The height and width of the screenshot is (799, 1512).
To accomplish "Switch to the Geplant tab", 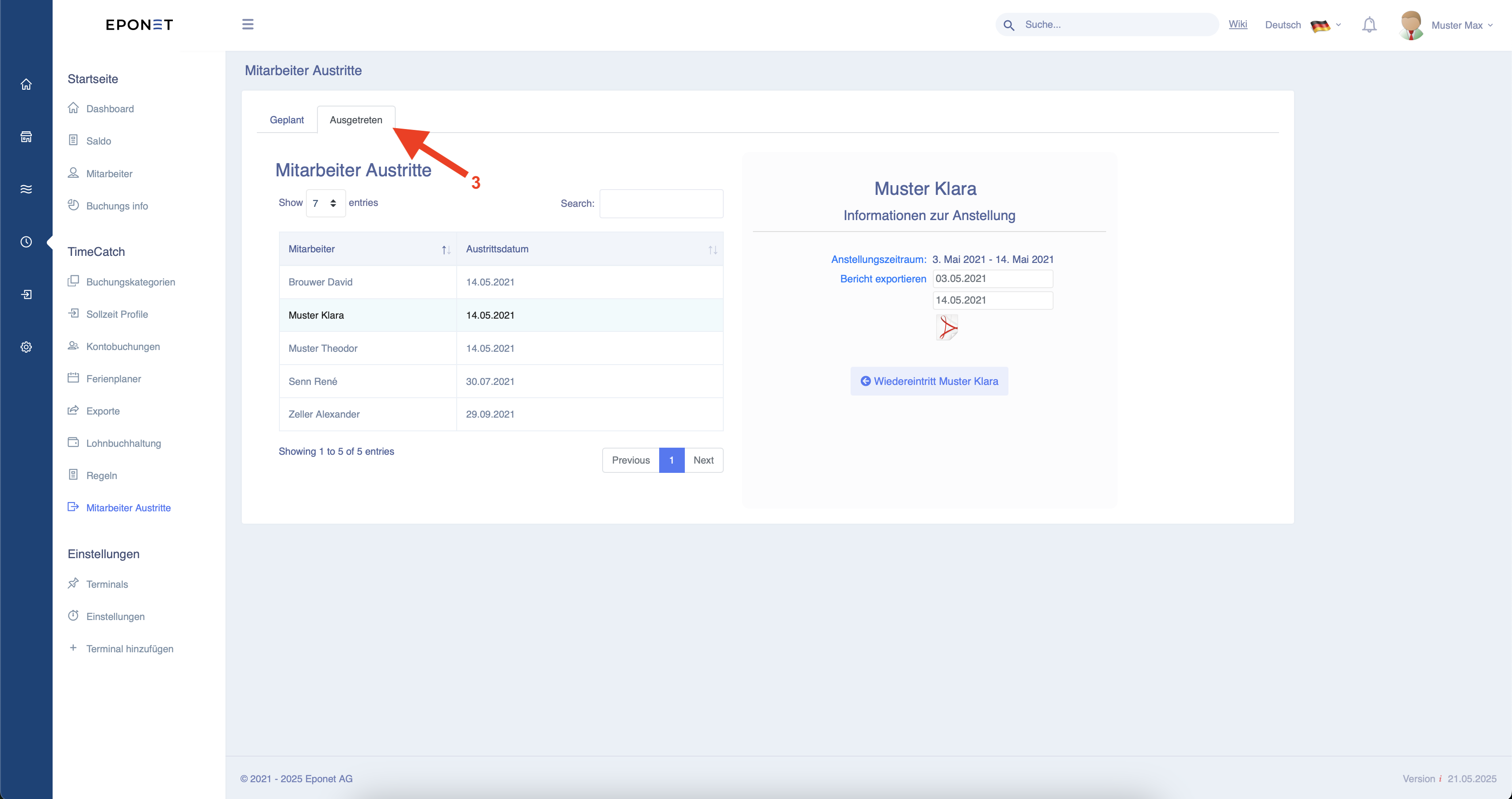I will coord(286,120).
